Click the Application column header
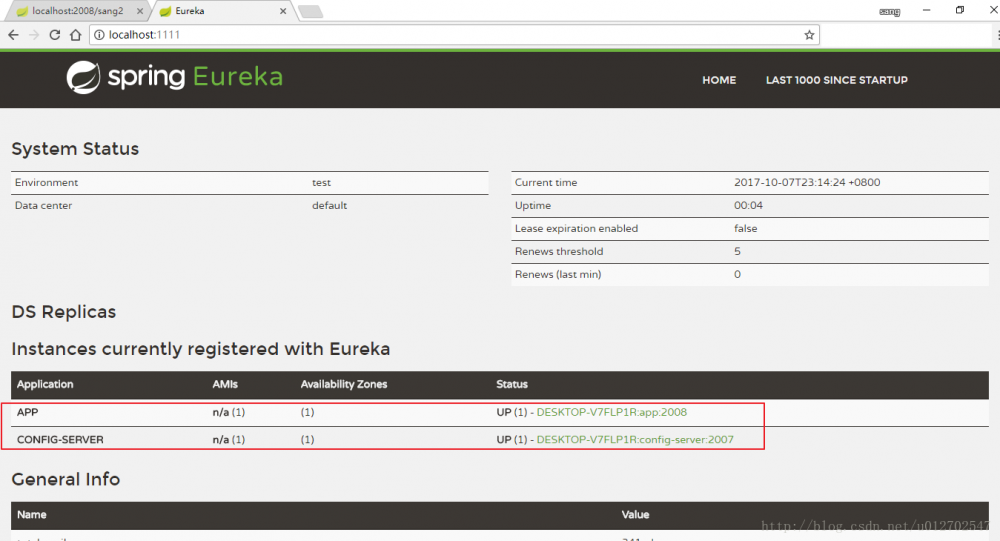Screen dimensions: 1000x541 coord(45,384)
